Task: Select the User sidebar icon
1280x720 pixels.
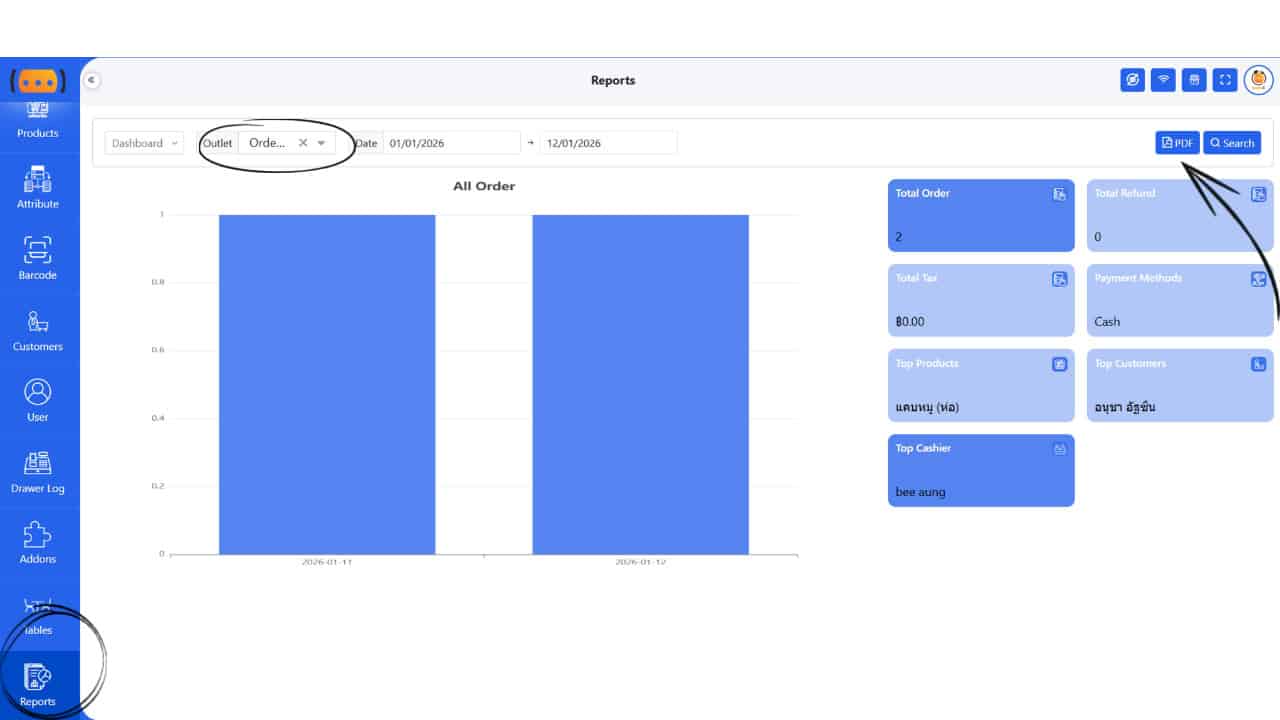Action: point(38,400)
